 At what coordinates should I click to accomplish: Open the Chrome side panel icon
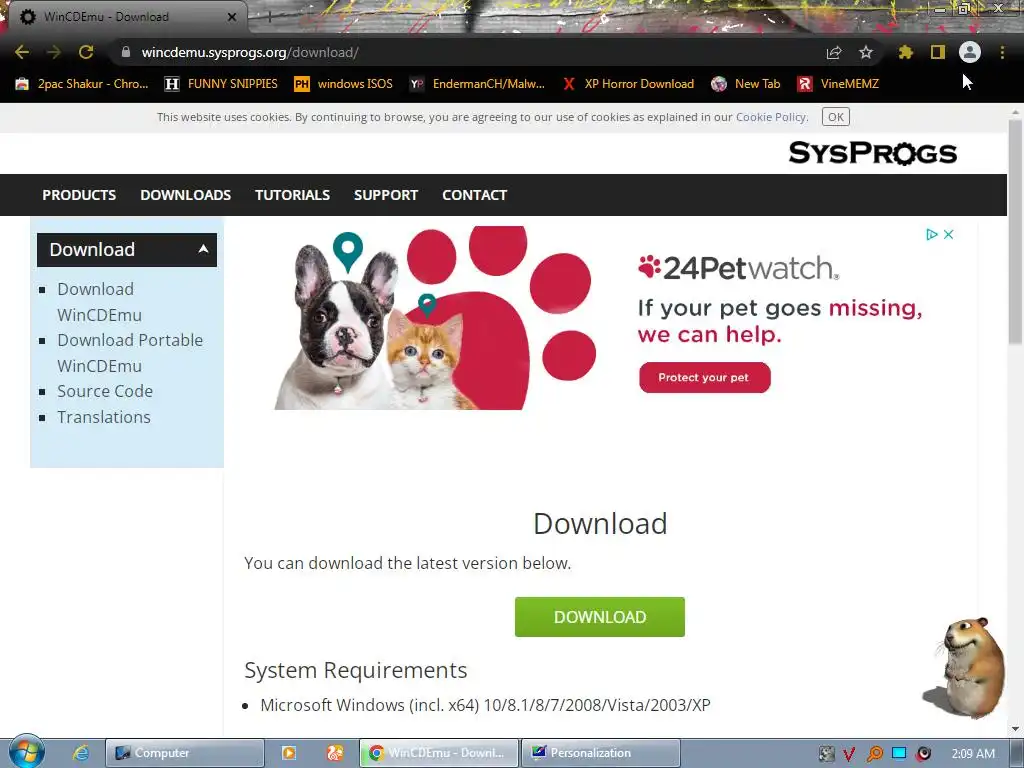point(938,52)
